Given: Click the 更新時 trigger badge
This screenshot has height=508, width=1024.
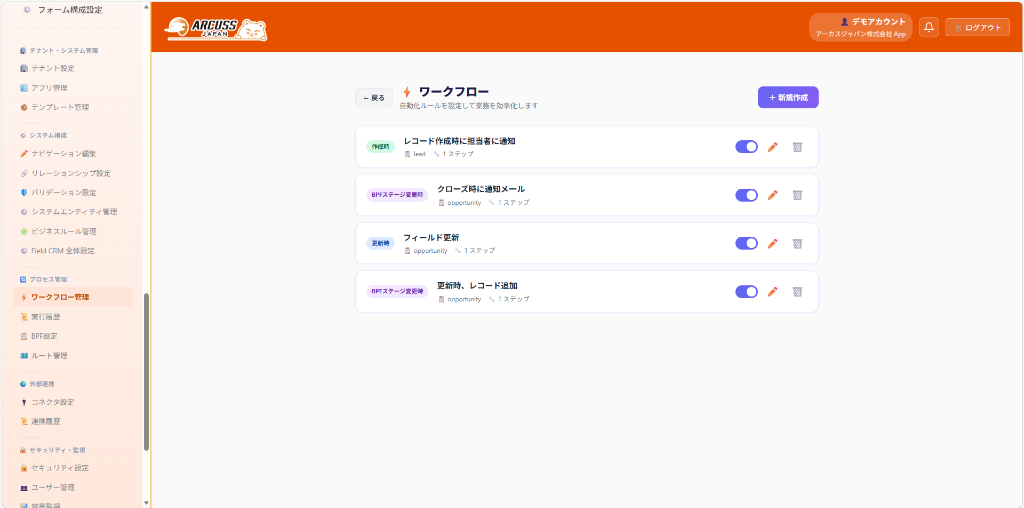Looking at the screenshot, I should [x=380, y=244].
